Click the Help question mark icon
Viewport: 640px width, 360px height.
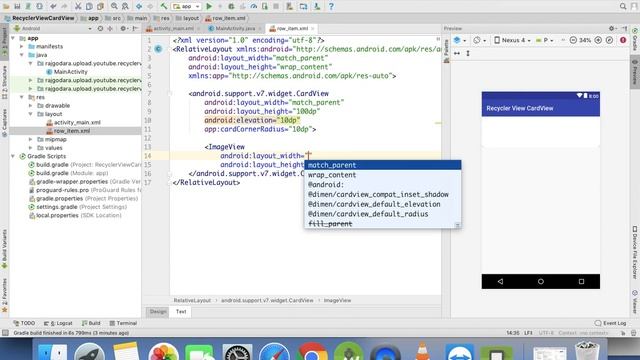coord(331,6)
